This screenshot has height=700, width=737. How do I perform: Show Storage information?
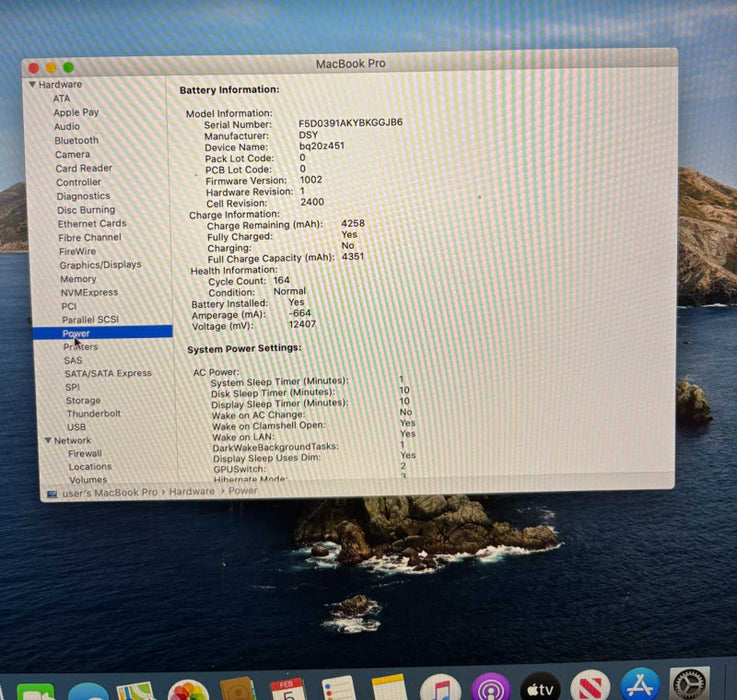coord(83,401)
